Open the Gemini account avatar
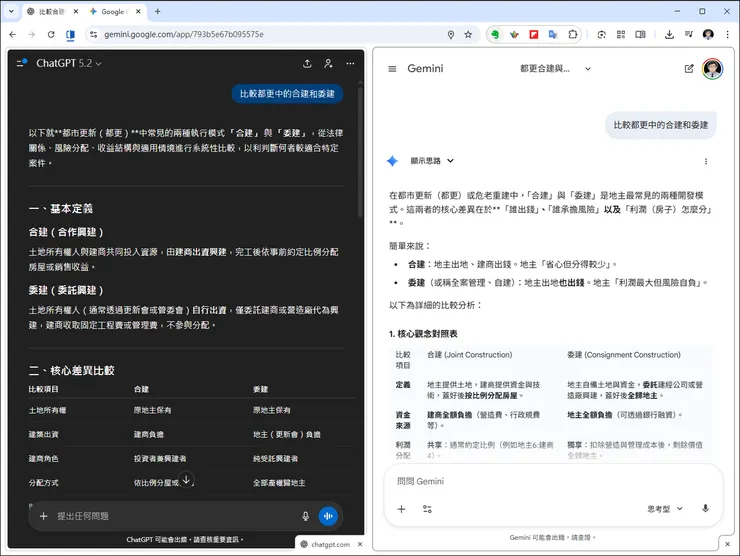The height and width of the screenshot is (556, 740). tap(712, 69)
